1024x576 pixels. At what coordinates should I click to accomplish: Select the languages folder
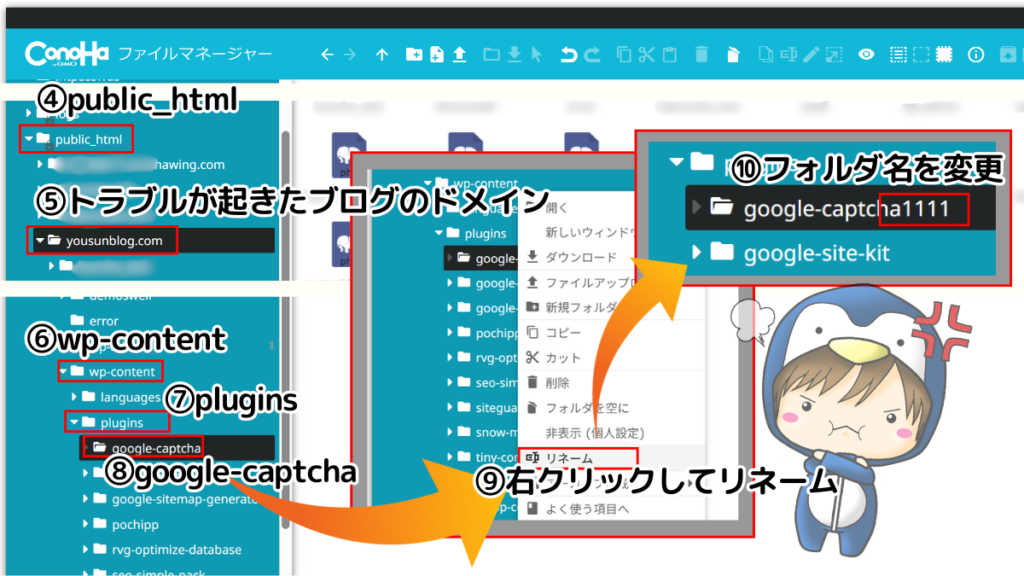pyautogui.click(x=131, y=397)
